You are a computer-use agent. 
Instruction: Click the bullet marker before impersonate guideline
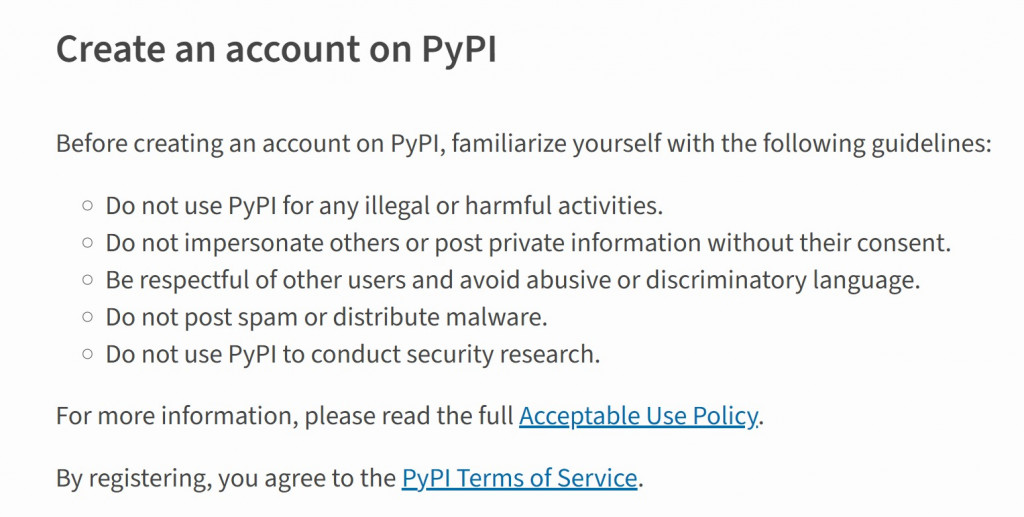[88, 243]
